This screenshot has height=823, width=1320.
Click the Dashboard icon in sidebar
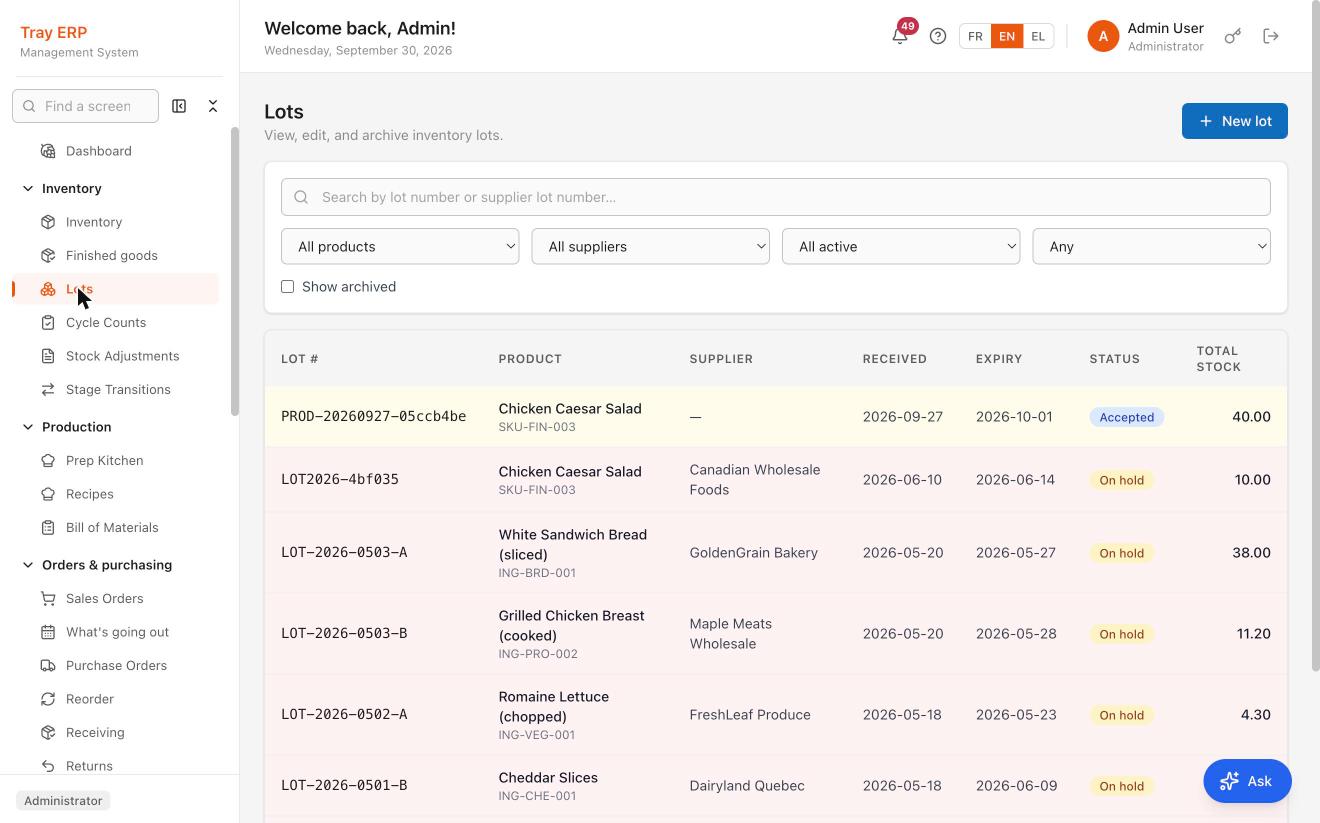[48, 151]
